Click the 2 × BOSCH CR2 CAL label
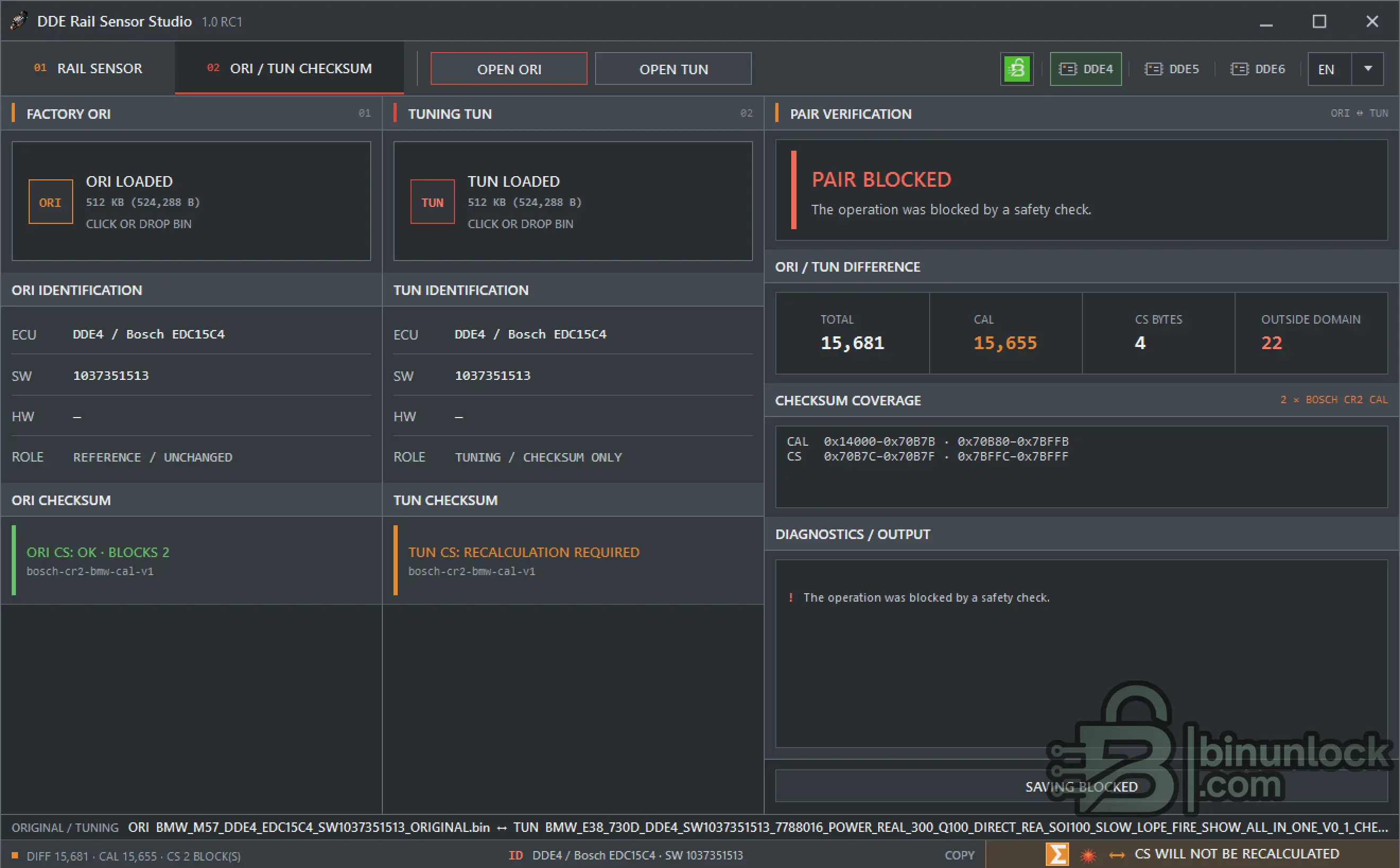Screen dimensions: 1400x868 tap(1334, 400)
